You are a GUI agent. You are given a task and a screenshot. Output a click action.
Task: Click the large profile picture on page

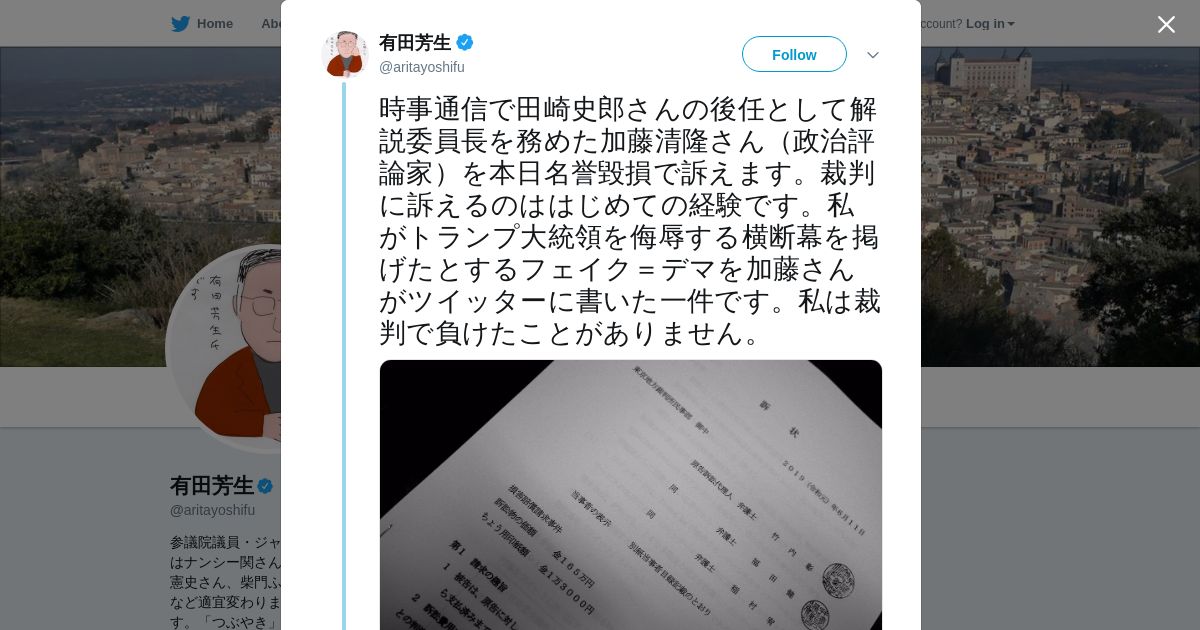pos(224,348)
